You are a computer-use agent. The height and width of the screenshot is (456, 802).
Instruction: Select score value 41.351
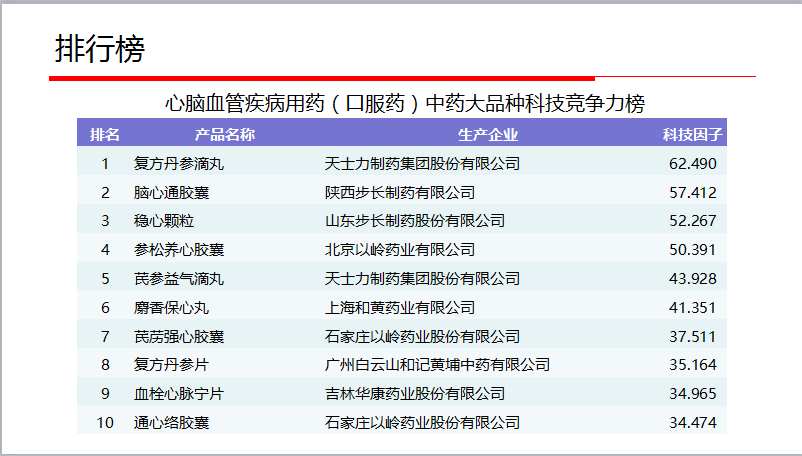click(x=693, y=308)
